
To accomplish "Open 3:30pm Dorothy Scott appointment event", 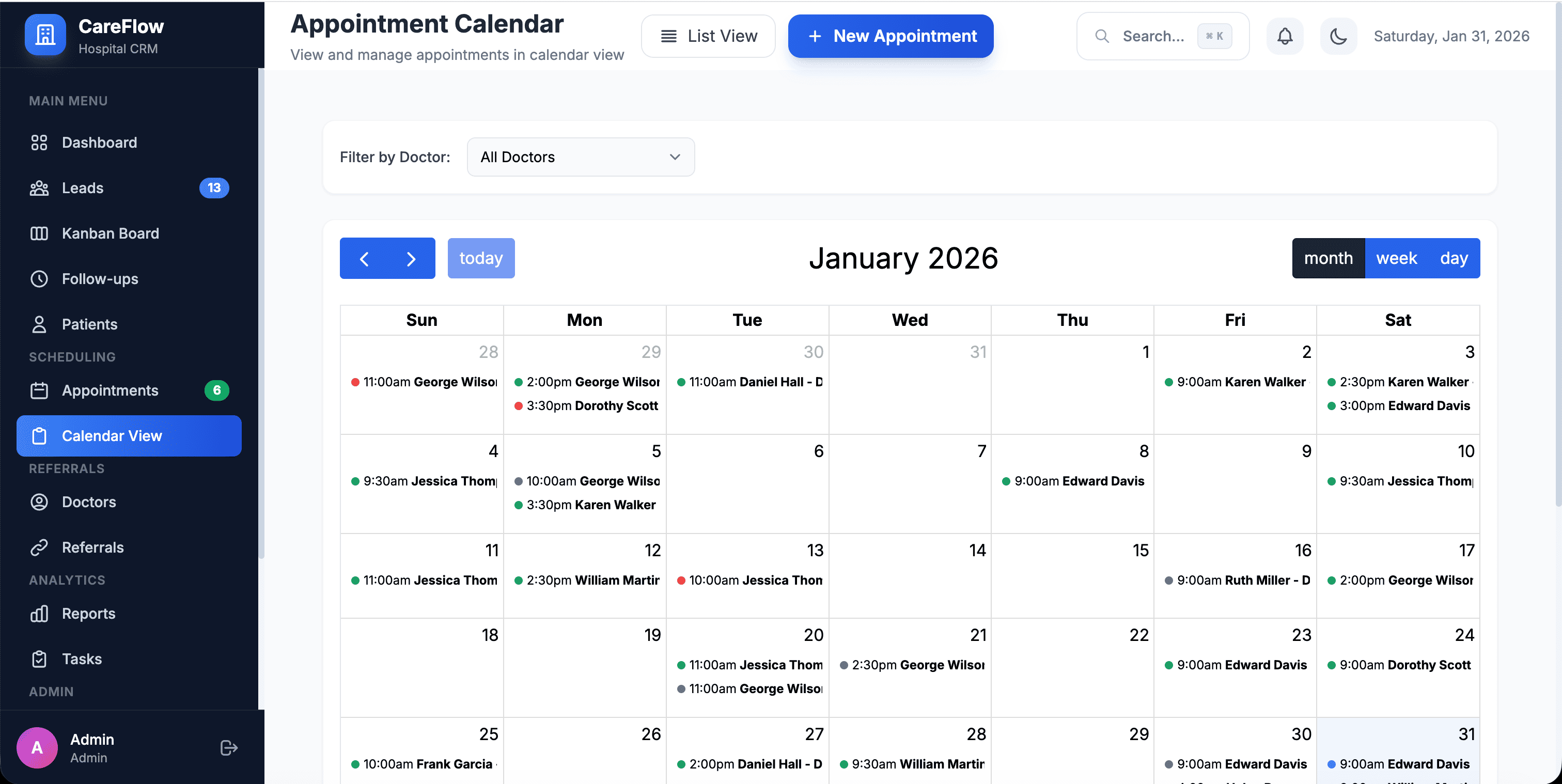I will (586, 405).
